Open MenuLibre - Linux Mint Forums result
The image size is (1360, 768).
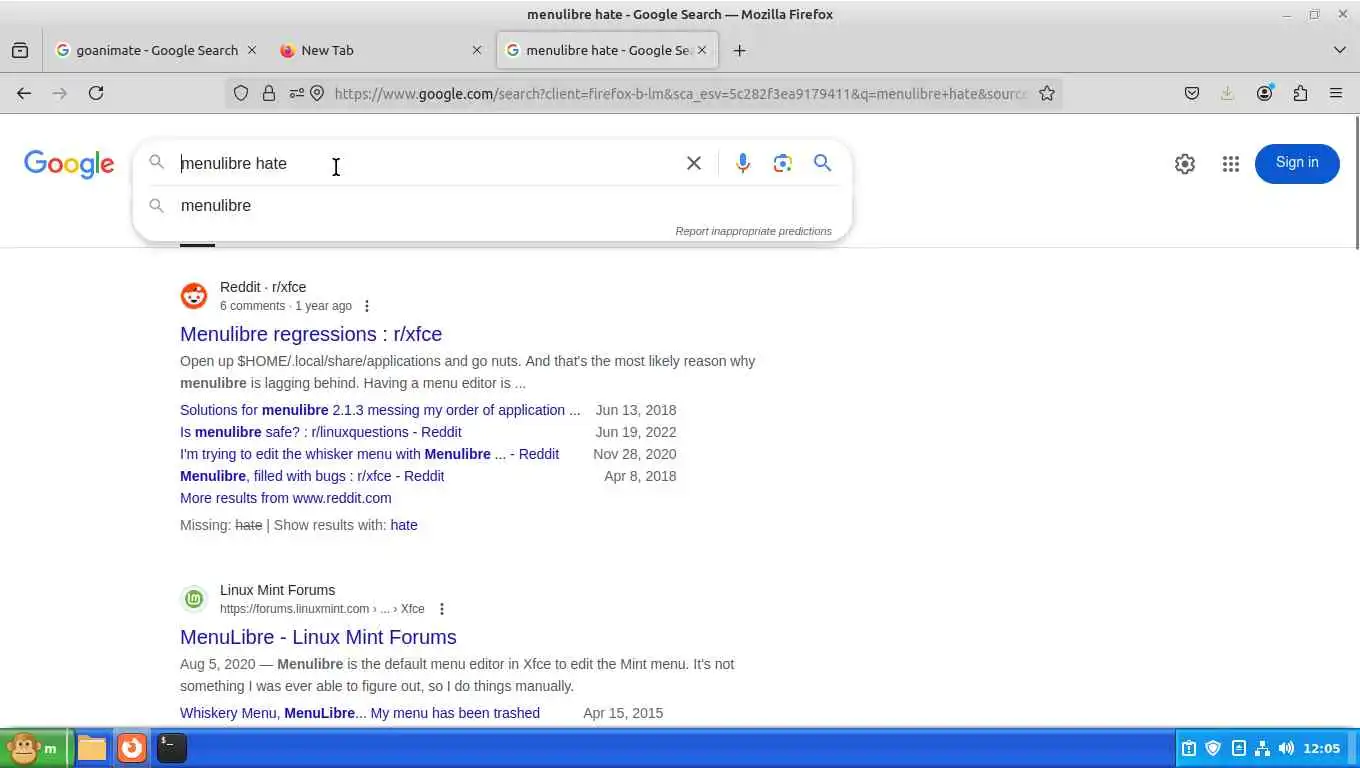click(x=318, y=637)
